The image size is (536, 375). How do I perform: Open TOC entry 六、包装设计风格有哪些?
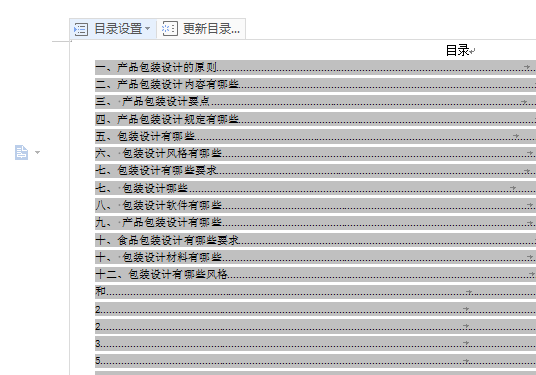click(x=316, y=153)
